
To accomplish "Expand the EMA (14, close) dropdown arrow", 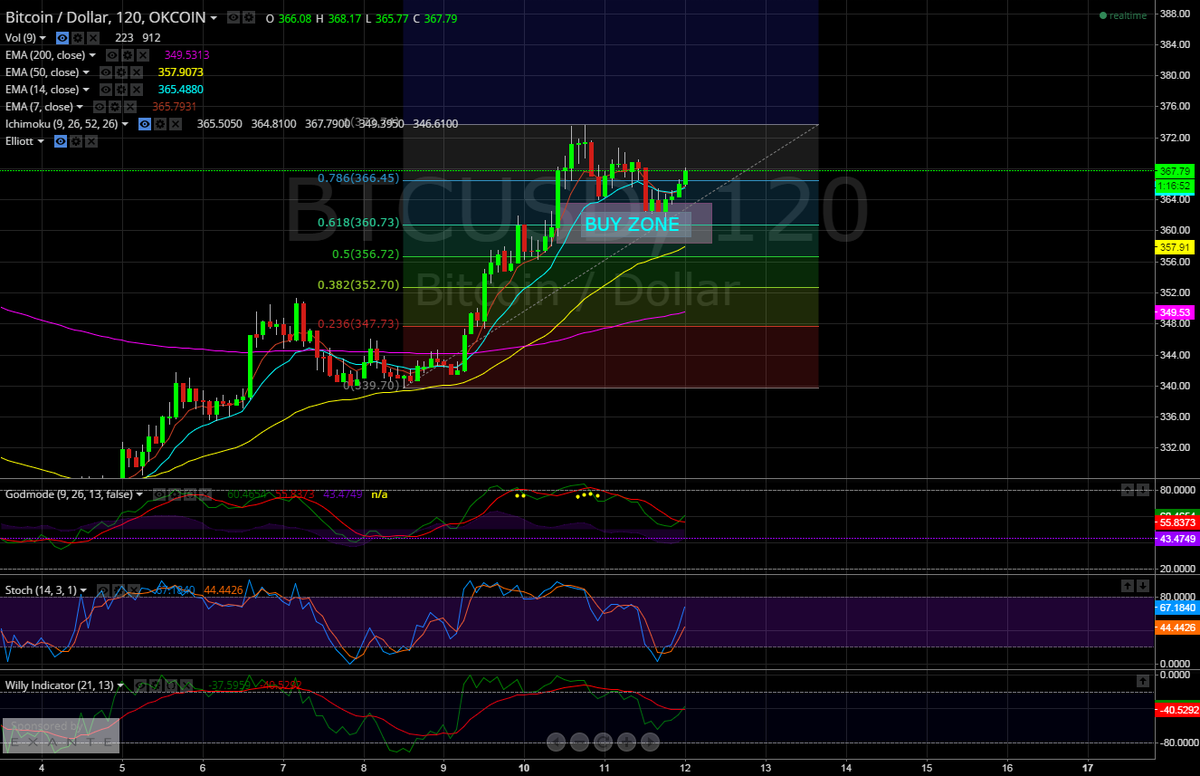I will 86,89.
